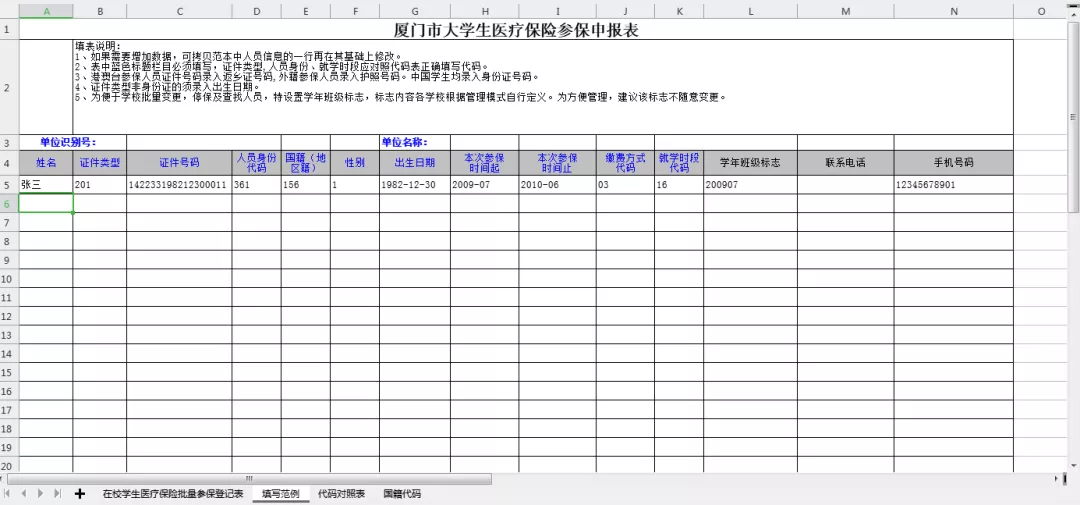The height and width of the screenshot is (505, 1080).
Task: Select row 19 header
Action: [x=9, y=447]
